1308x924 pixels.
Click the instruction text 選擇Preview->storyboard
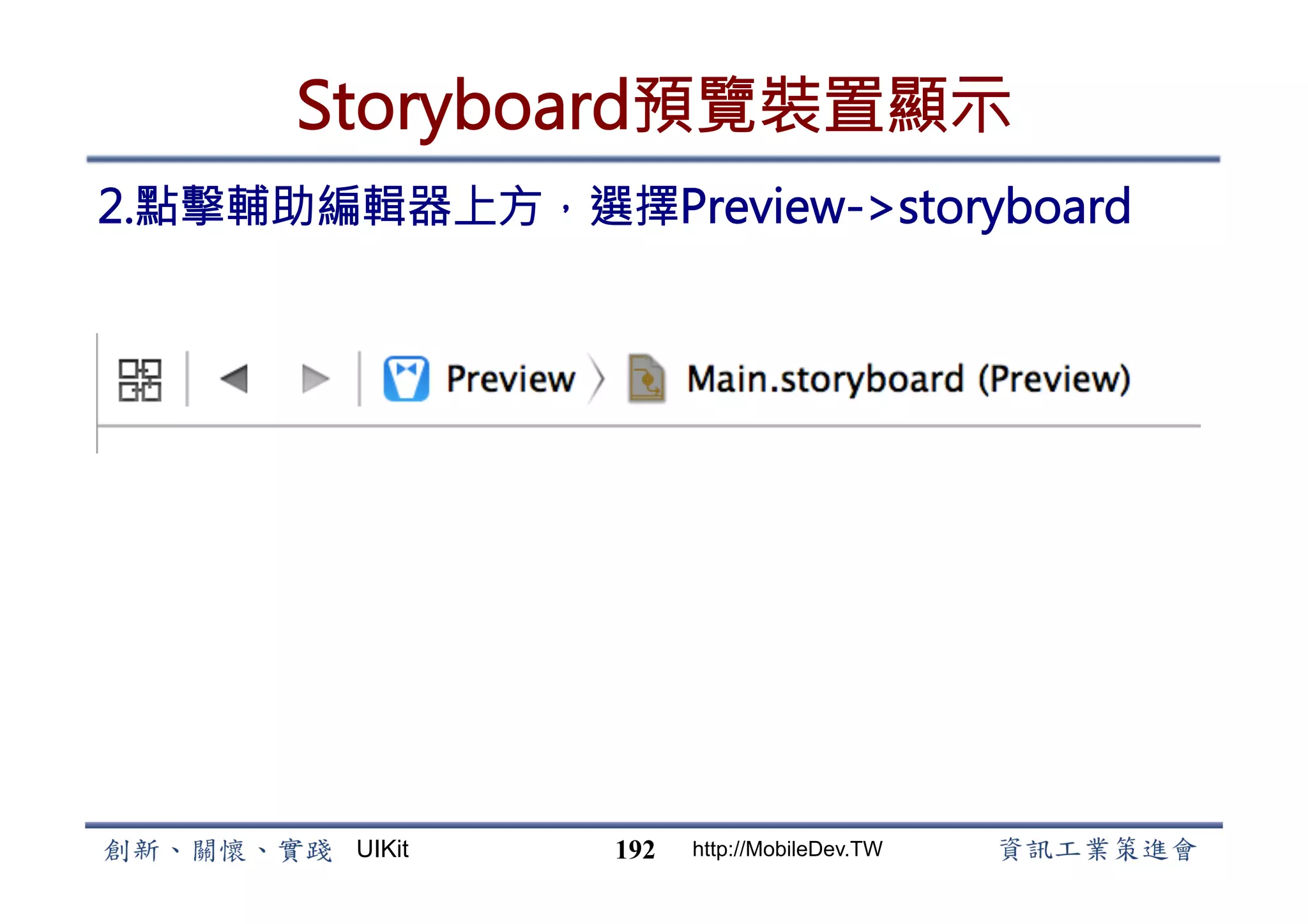point(860,206)
